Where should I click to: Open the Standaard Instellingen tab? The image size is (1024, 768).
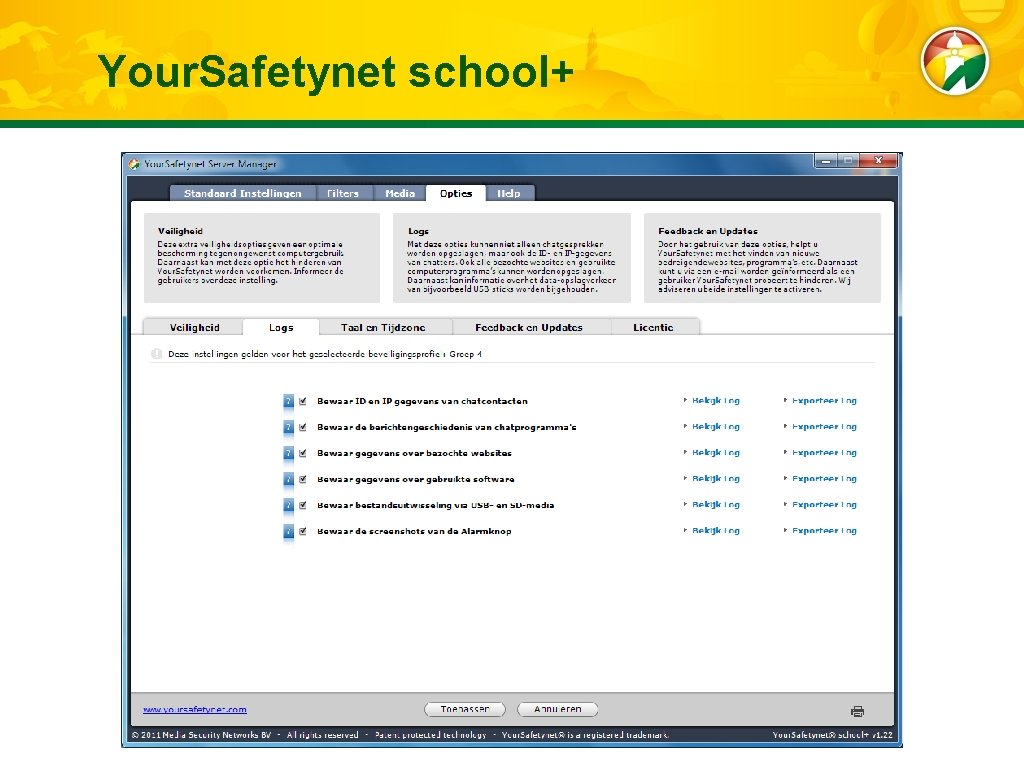tap(243, 193)
